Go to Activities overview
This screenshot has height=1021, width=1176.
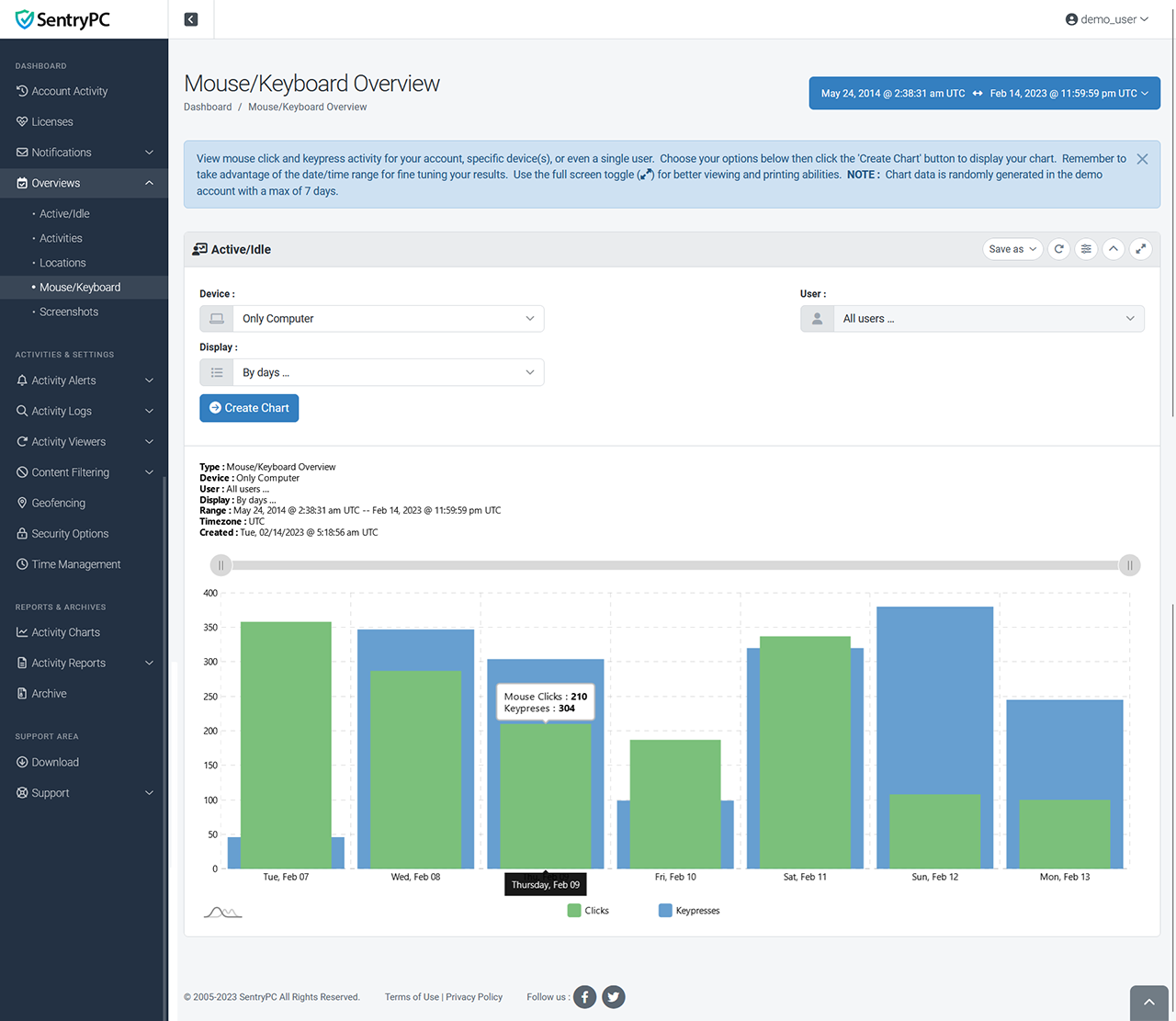coord(61,238)
